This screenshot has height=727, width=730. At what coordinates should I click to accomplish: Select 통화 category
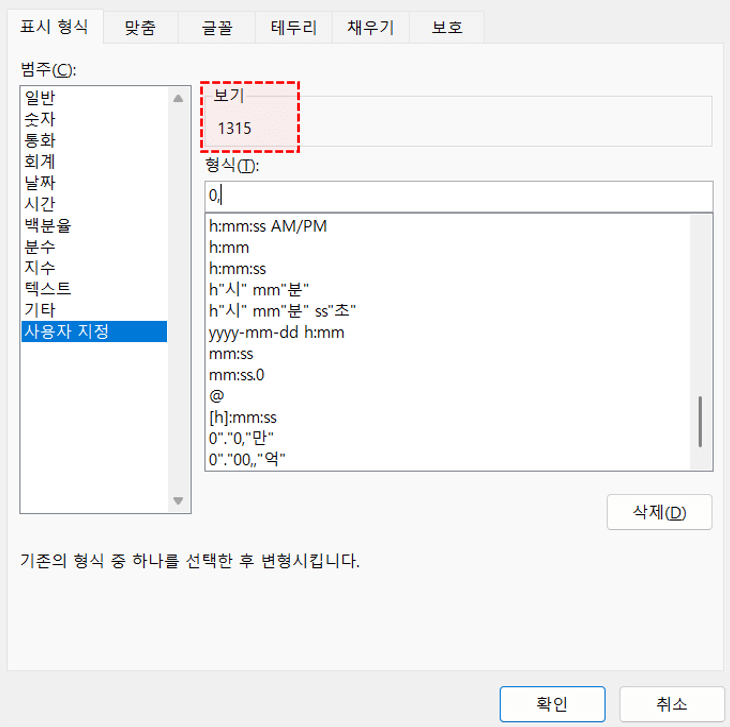tap(94, 140)
